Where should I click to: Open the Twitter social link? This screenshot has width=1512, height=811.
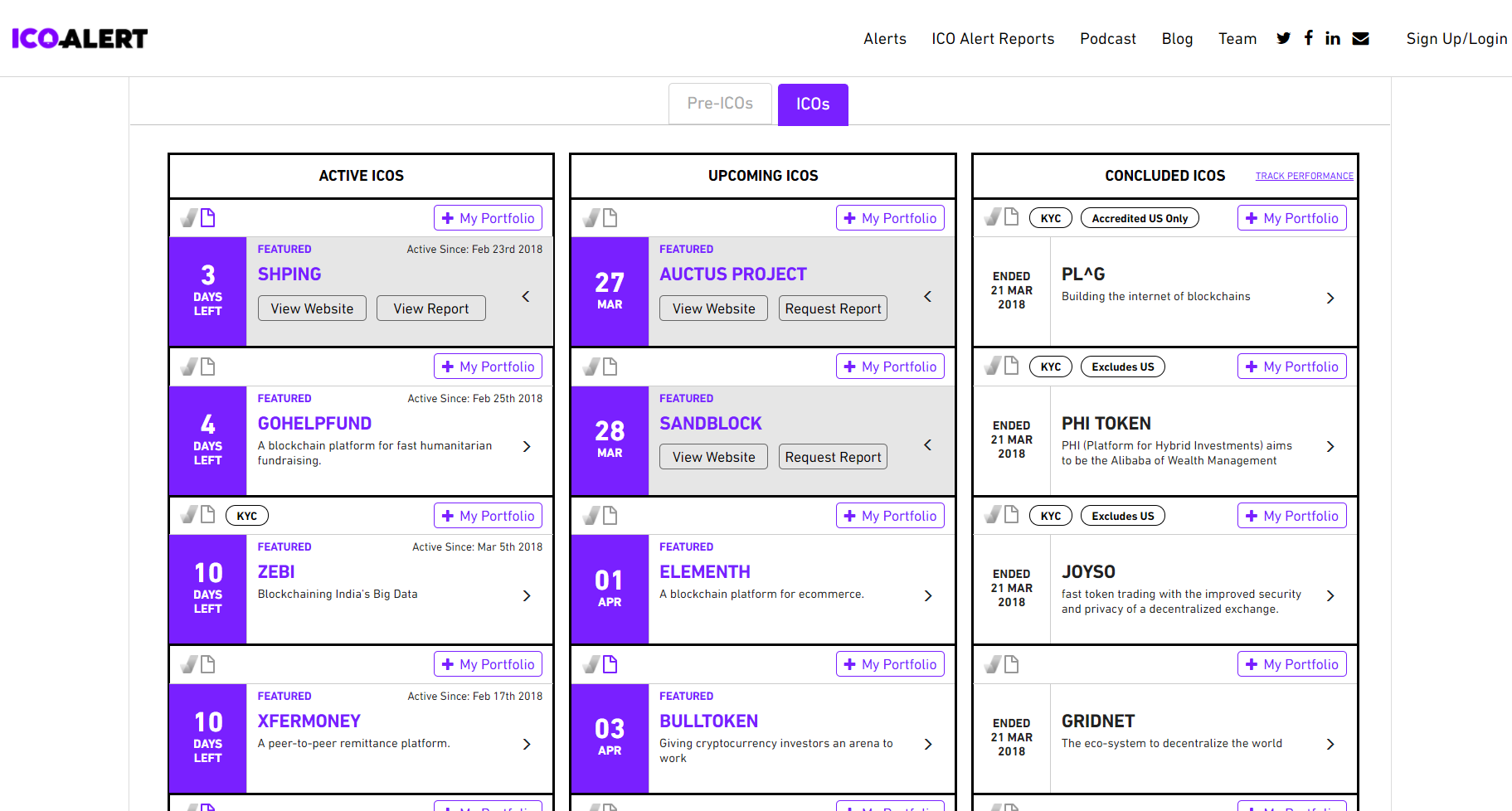click(1283, 38)
